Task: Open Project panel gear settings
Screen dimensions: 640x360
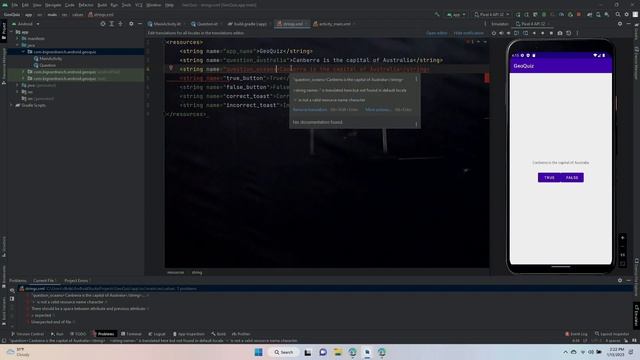Action: (x=131, y=24)
